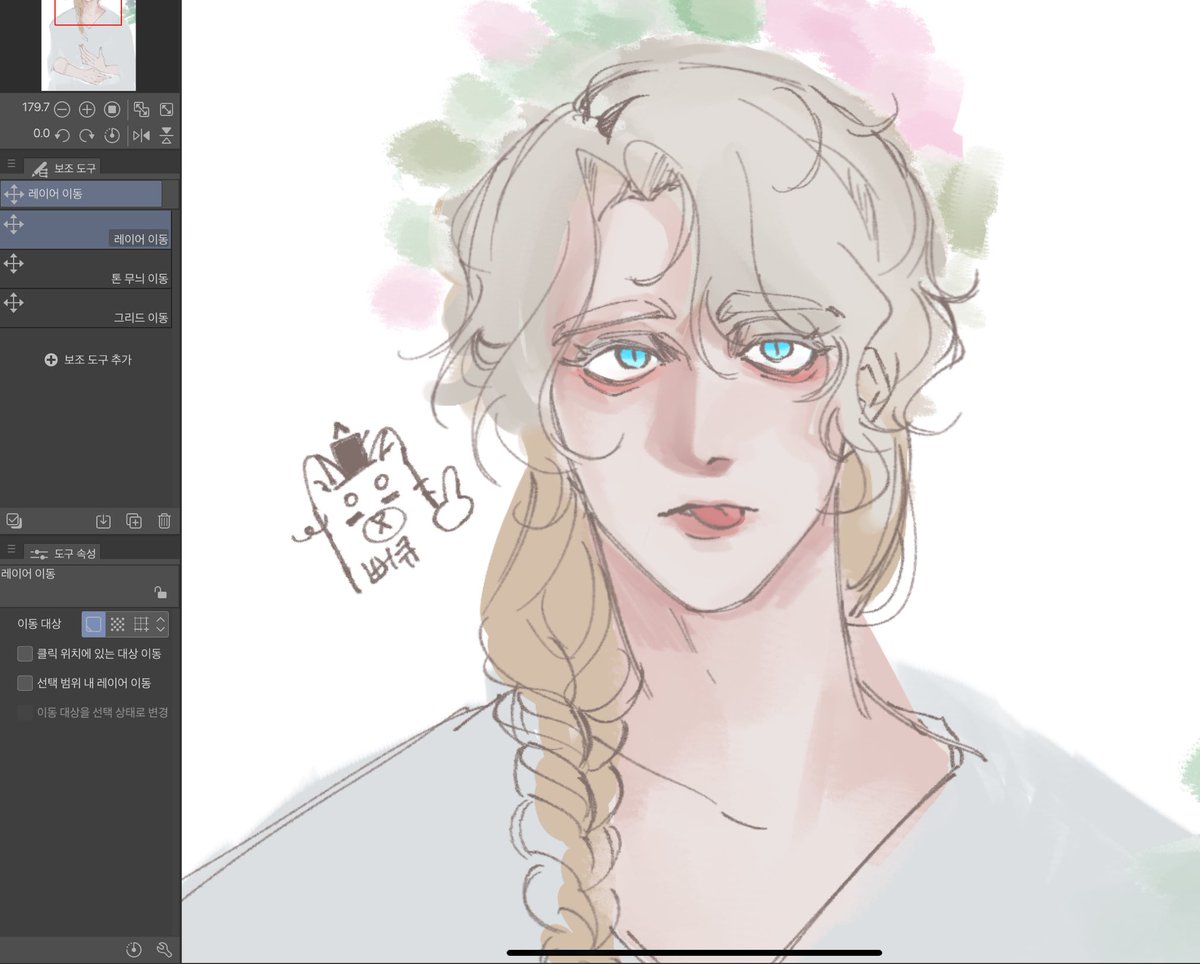Flip canvas vertically in navigator

point(166,134)
